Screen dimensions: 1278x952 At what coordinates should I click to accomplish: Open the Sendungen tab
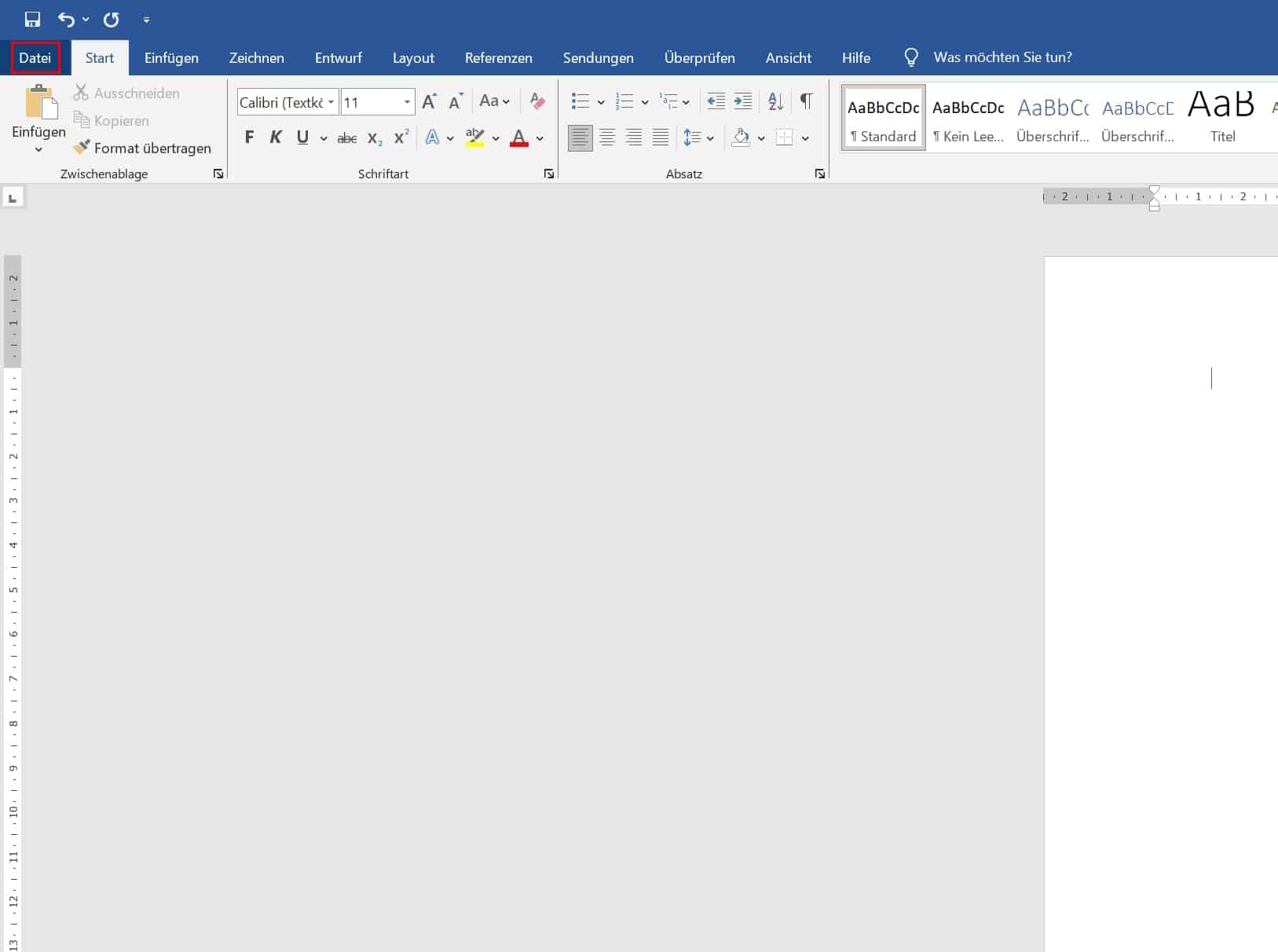[599, 57]
